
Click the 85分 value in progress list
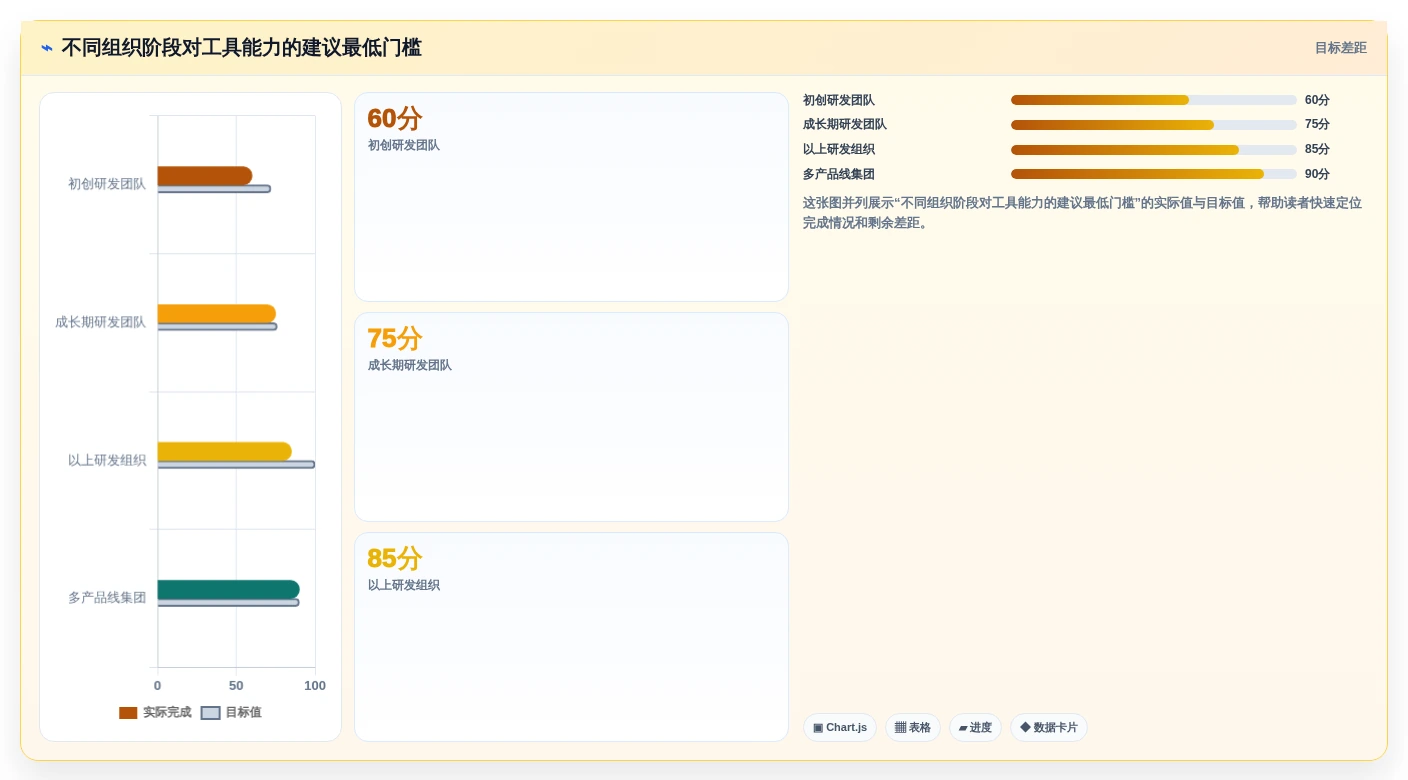1317,150
